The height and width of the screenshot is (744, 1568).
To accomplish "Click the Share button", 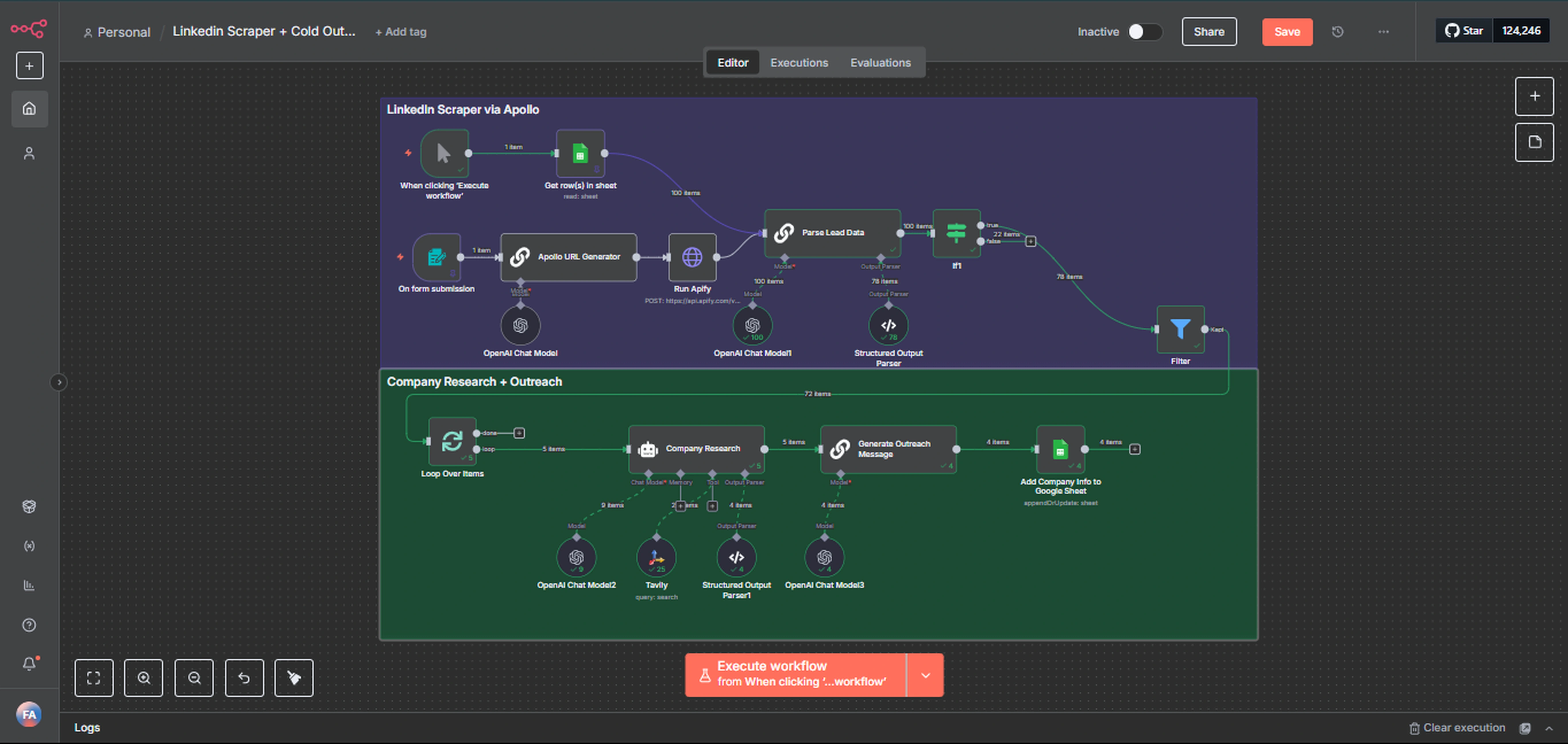I will pyautogui.click(x=1208, y=32).
